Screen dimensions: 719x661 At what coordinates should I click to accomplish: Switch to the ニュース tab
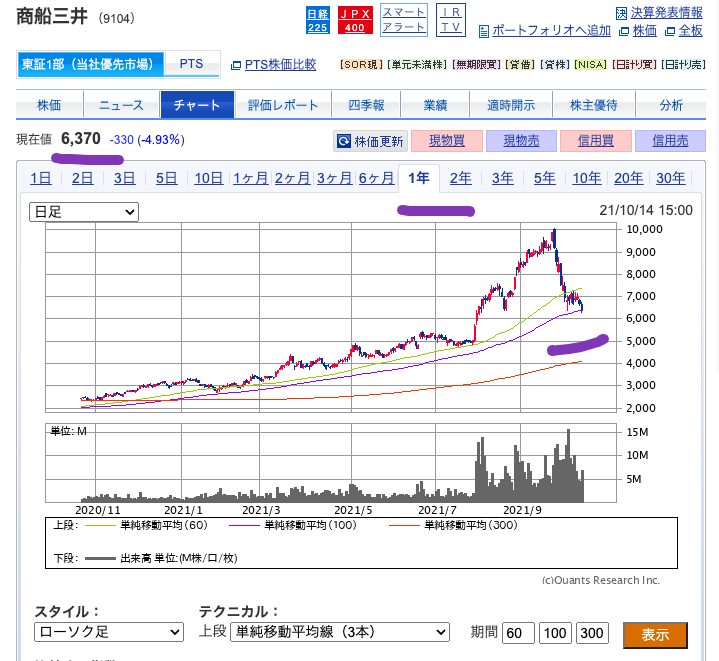pos(122,105)
